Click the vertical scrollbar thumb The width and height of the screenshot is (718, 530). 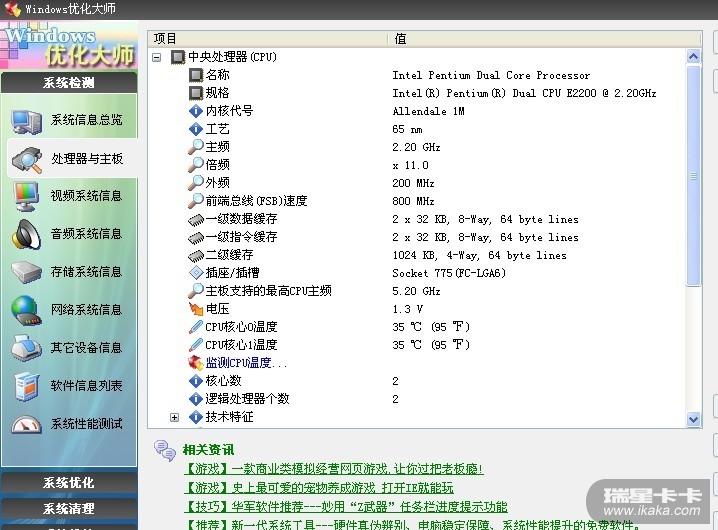click(x=694, y=176)
